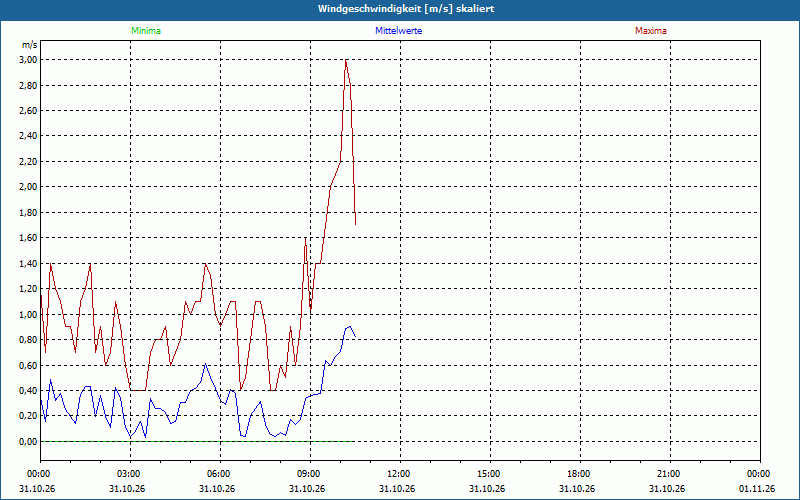
Task: Click the 3,00 y-axis value
Action: pos(29,60)
